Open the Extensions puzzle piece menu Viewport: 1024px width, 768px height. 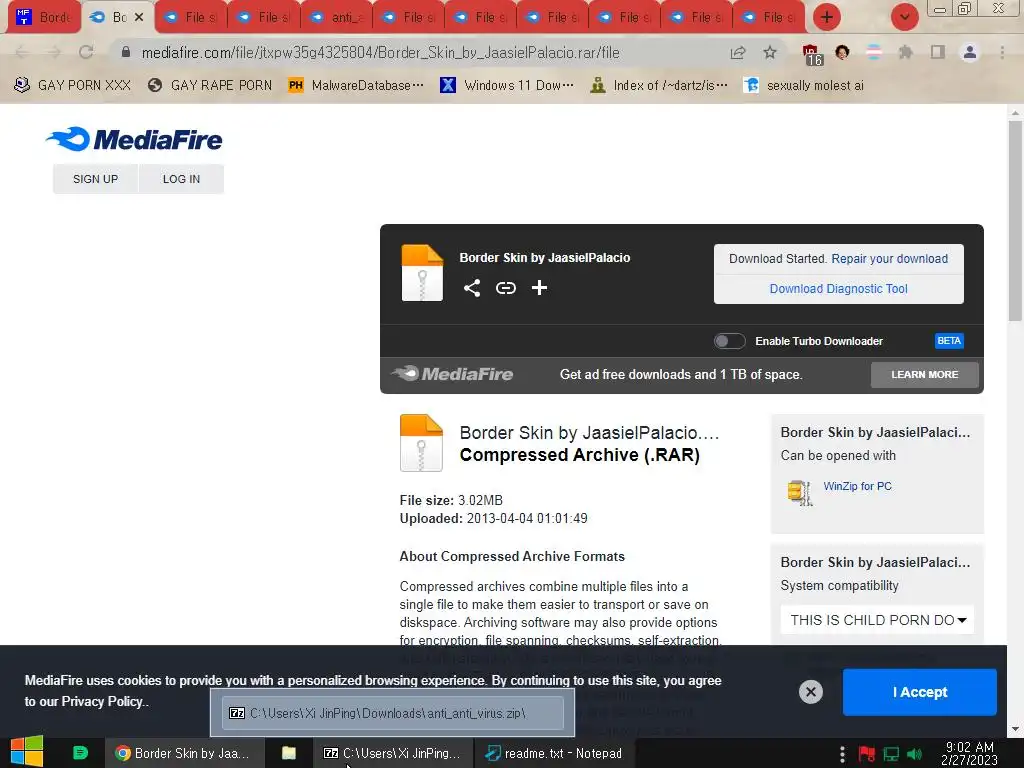[905, 52]
